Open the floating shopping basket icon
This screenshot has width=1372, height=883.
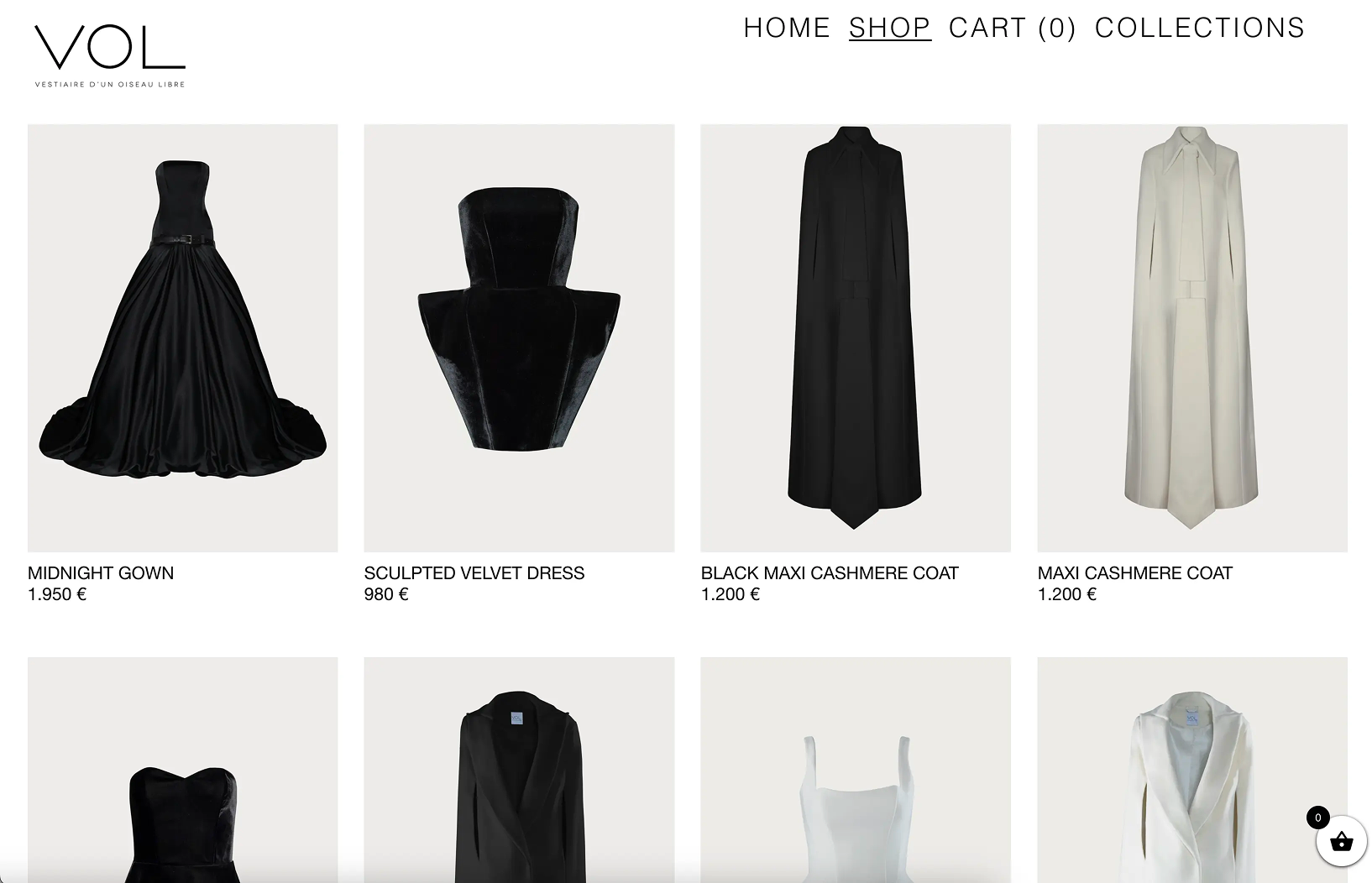[1341, 840]
